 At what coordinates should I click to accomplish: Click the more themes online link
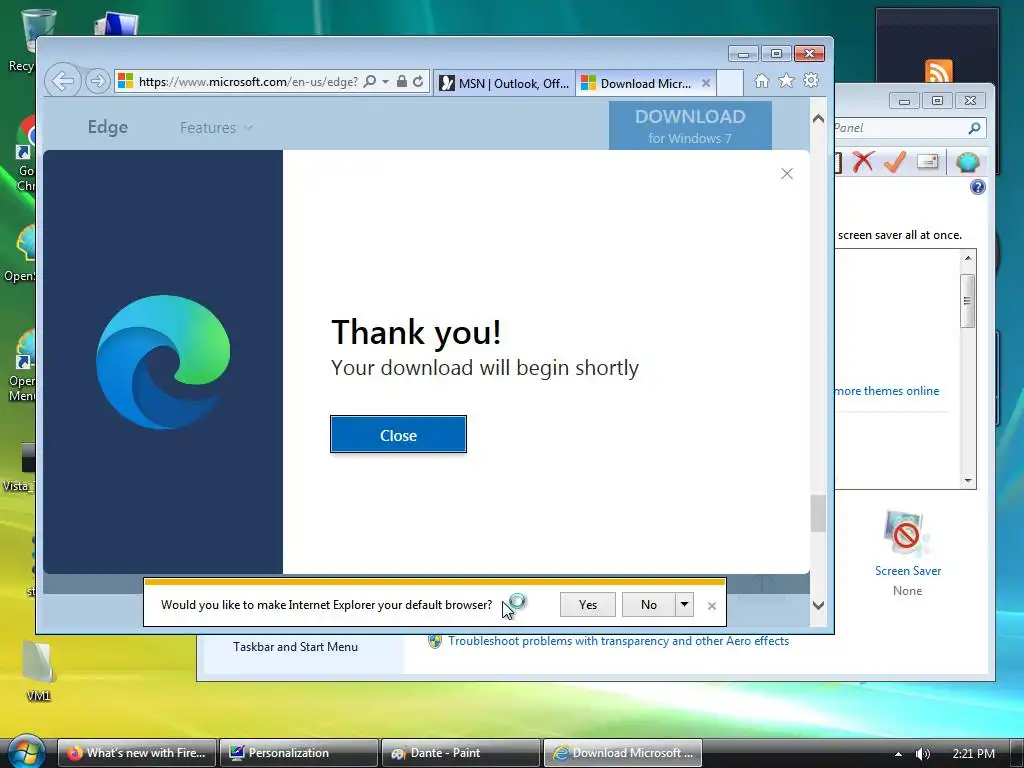coord(886,391)
